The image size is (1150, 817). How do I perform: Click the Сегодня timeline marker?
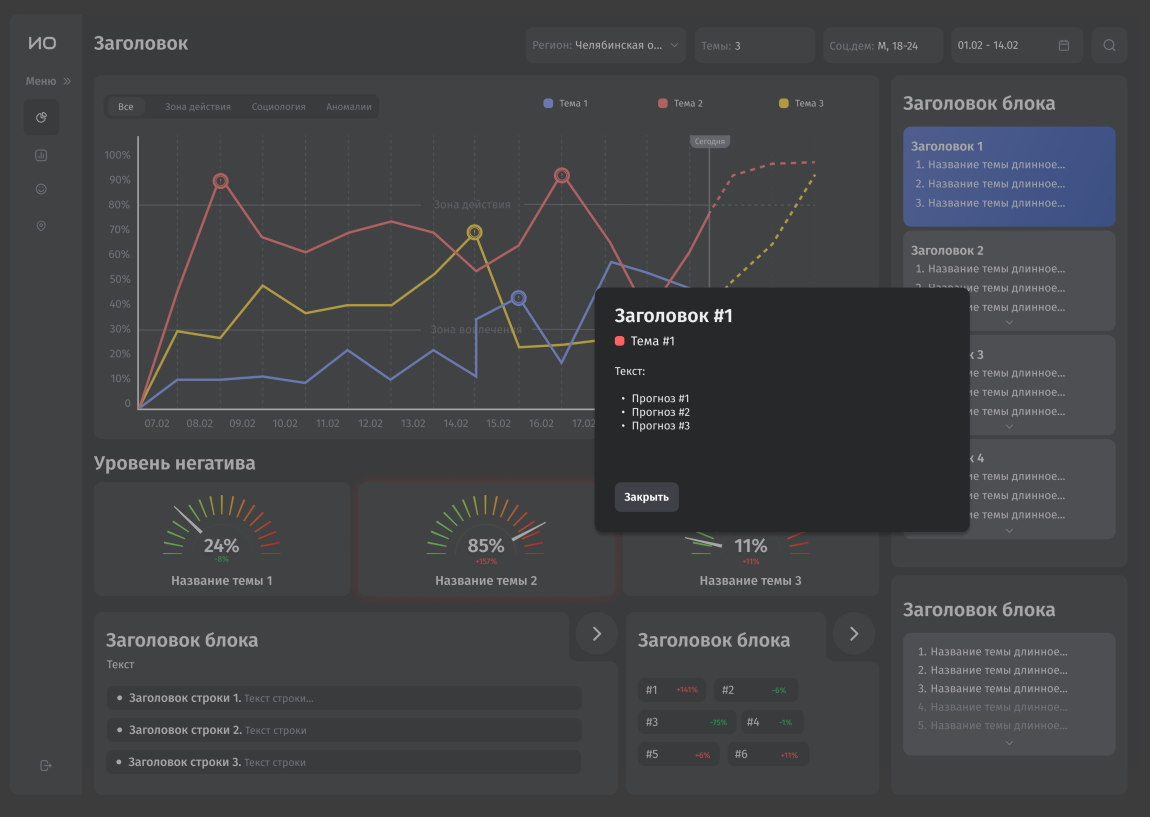pos(709,141)
